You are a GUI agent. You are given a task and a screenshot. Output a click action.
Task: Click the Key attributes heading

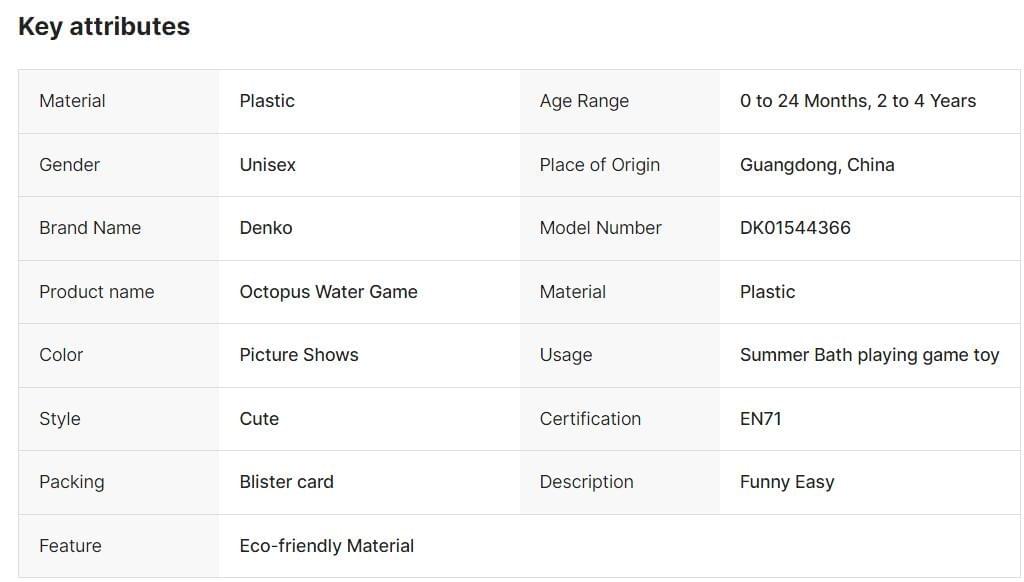tap(104, 27)
